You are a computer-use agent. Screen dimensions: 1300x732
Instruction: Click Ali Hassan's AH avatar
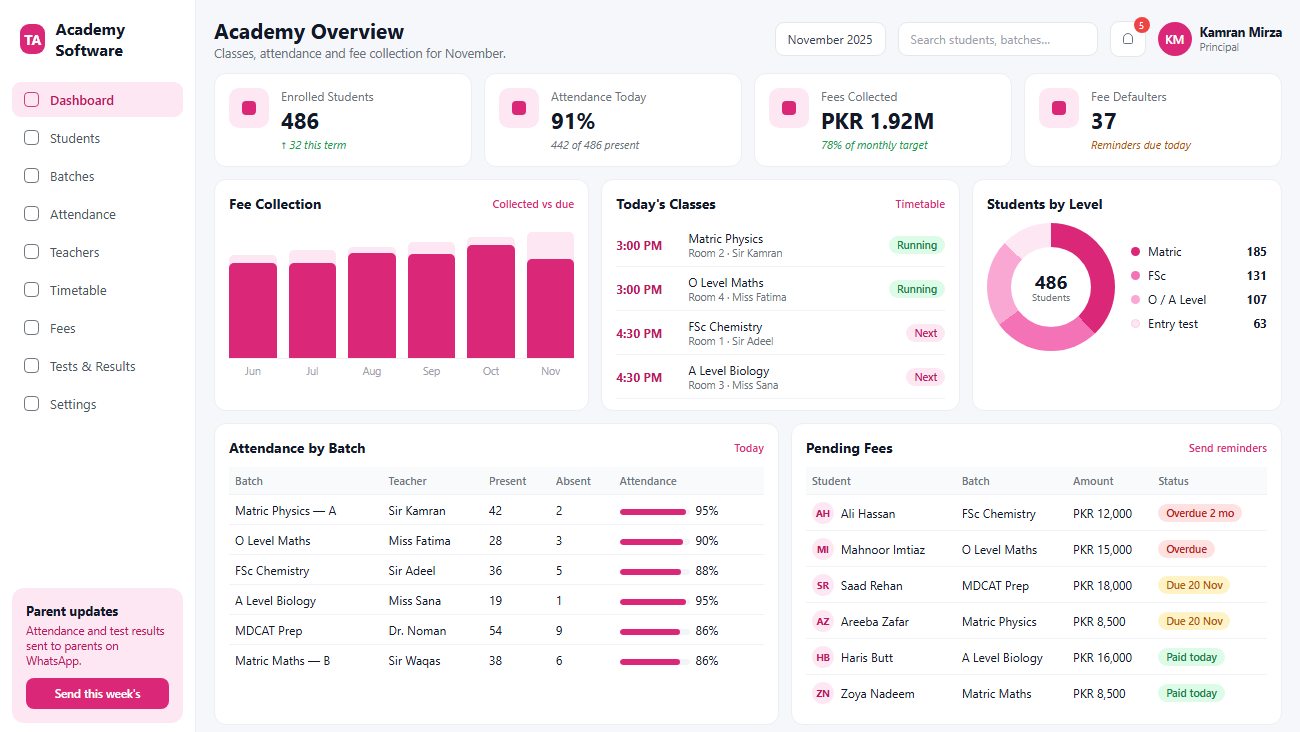click(823, 514)
